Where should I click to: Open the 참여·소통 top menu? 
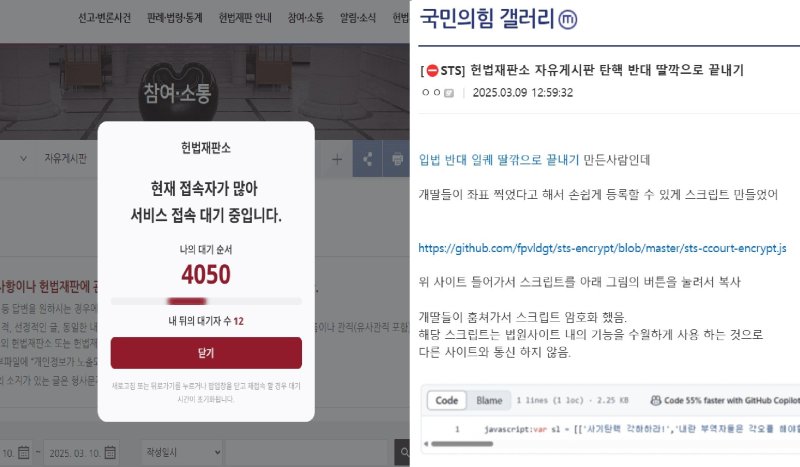point(306,18)
